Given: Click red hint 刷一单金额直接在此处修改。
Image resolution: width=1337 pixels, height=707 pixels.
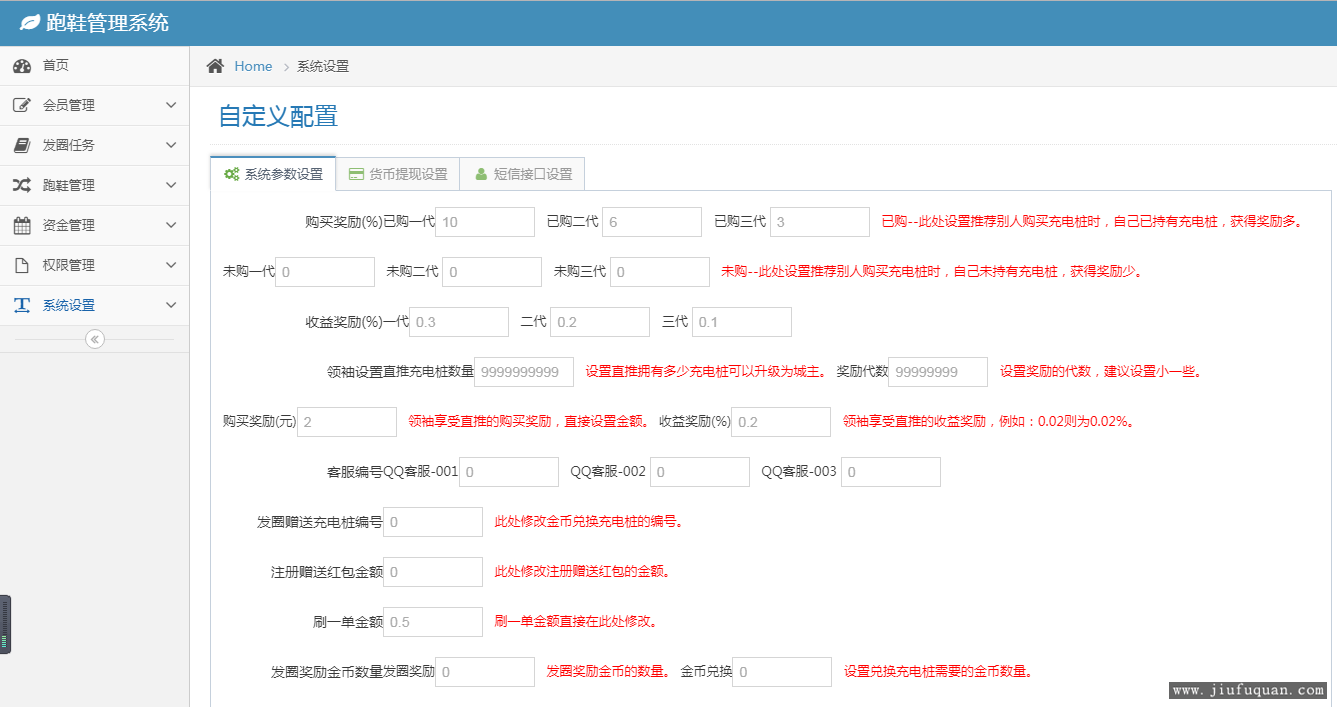Looking at the screenshot, I should pyautogui.click(x=576, y=622).
